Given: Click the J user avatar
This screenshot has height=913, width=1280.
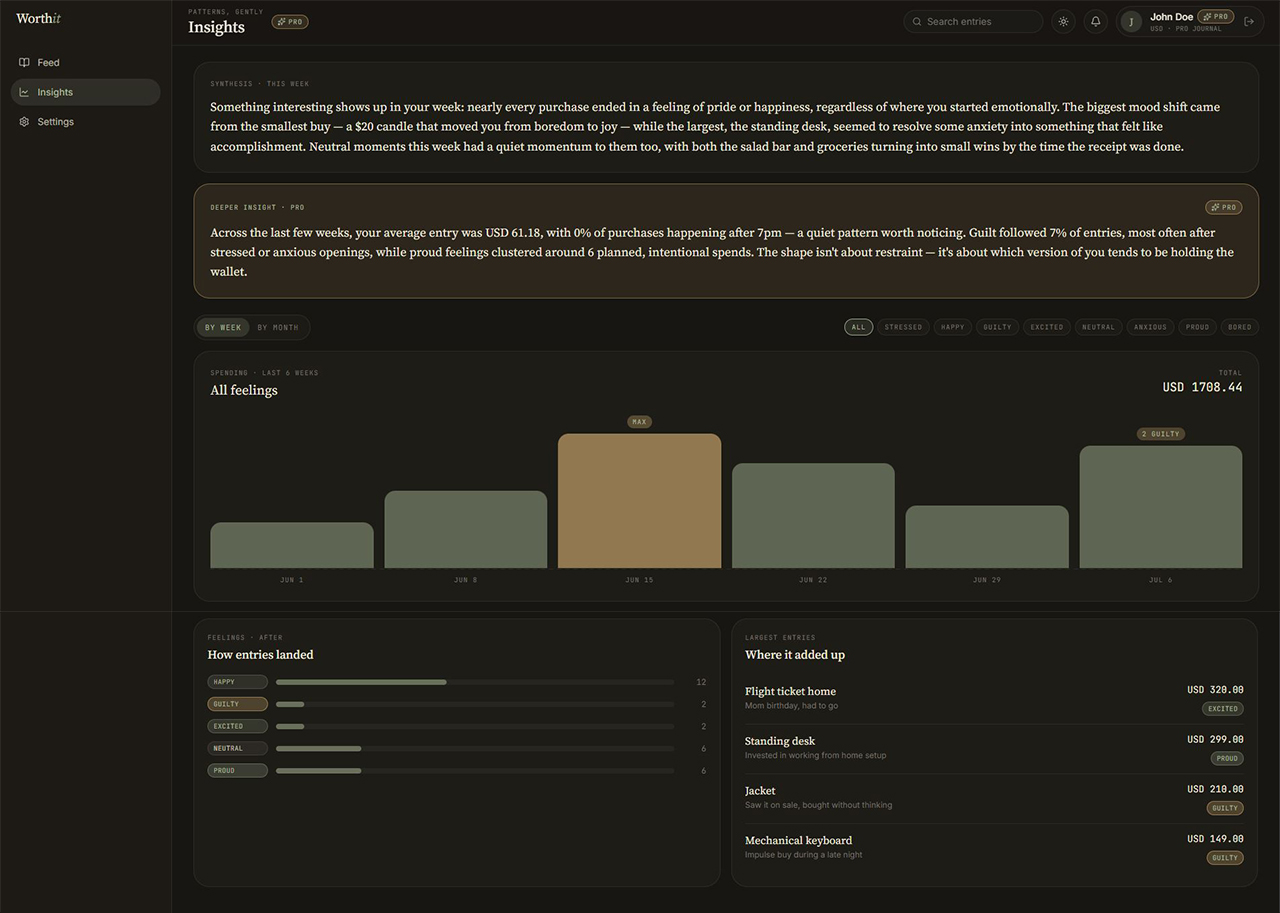Looking at the screenshot, I should point(1131,22).
